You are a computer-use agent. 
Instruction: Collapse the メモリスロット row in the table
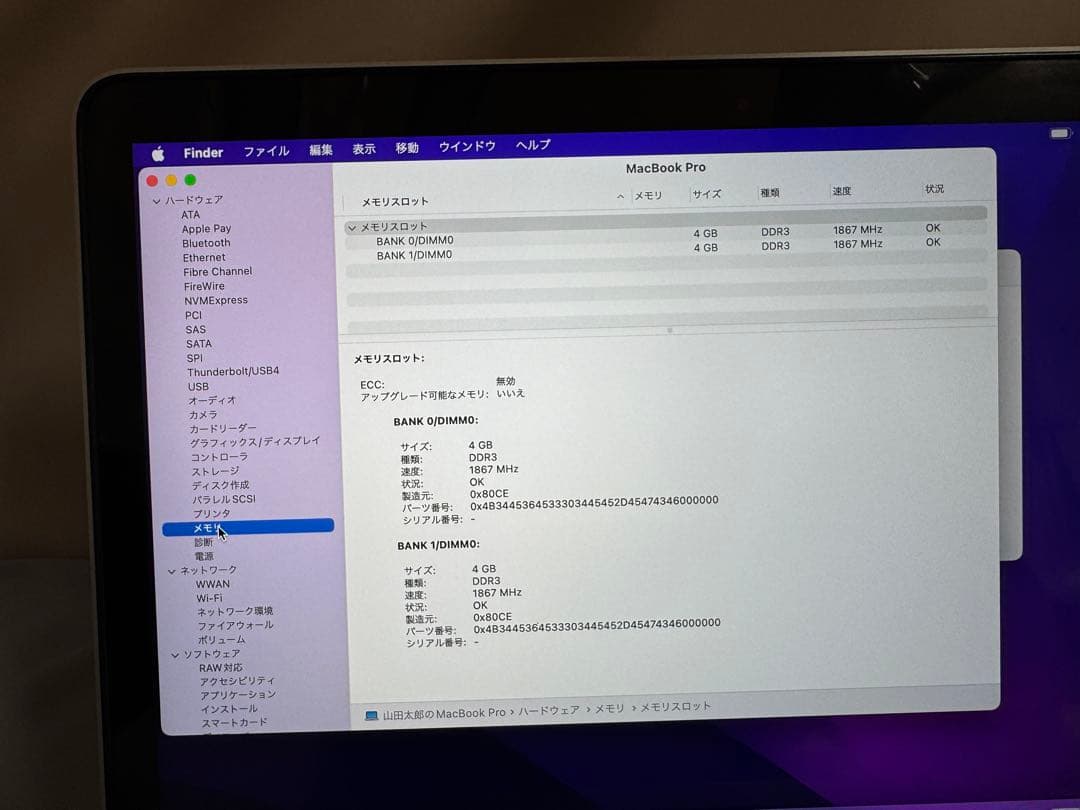[353, 227]
